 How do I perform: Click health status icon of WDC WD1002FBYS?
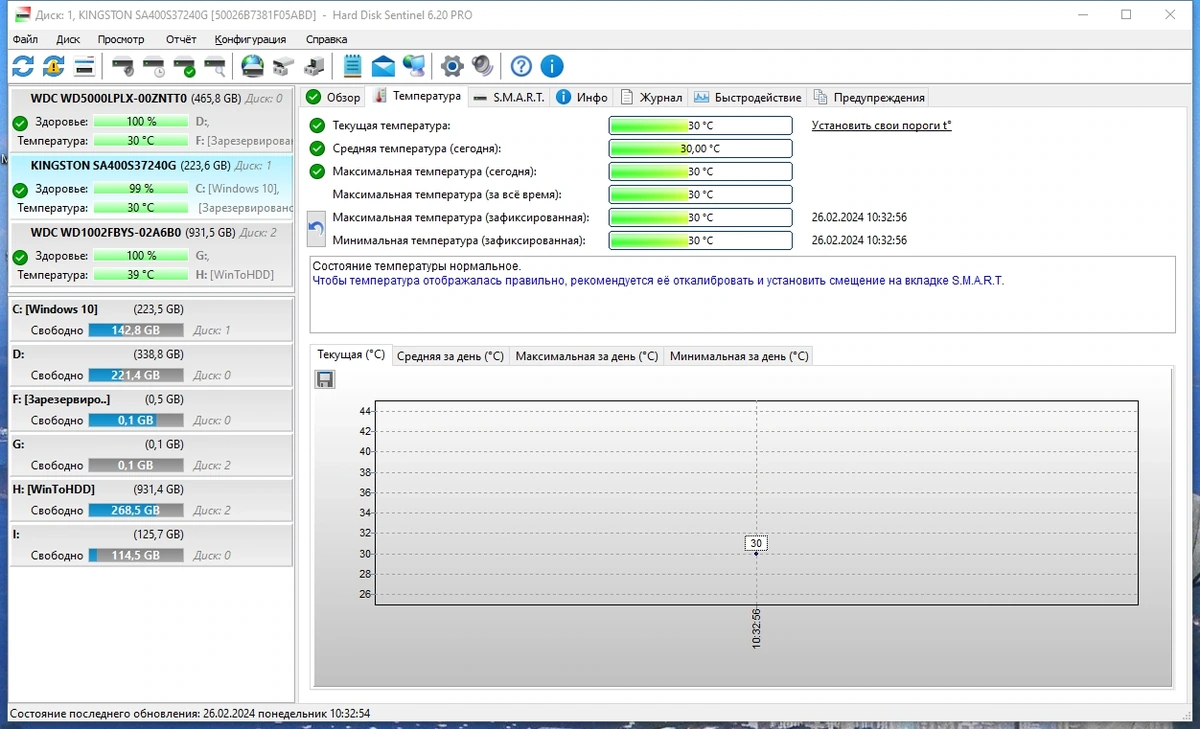click(x=20, y=256)
